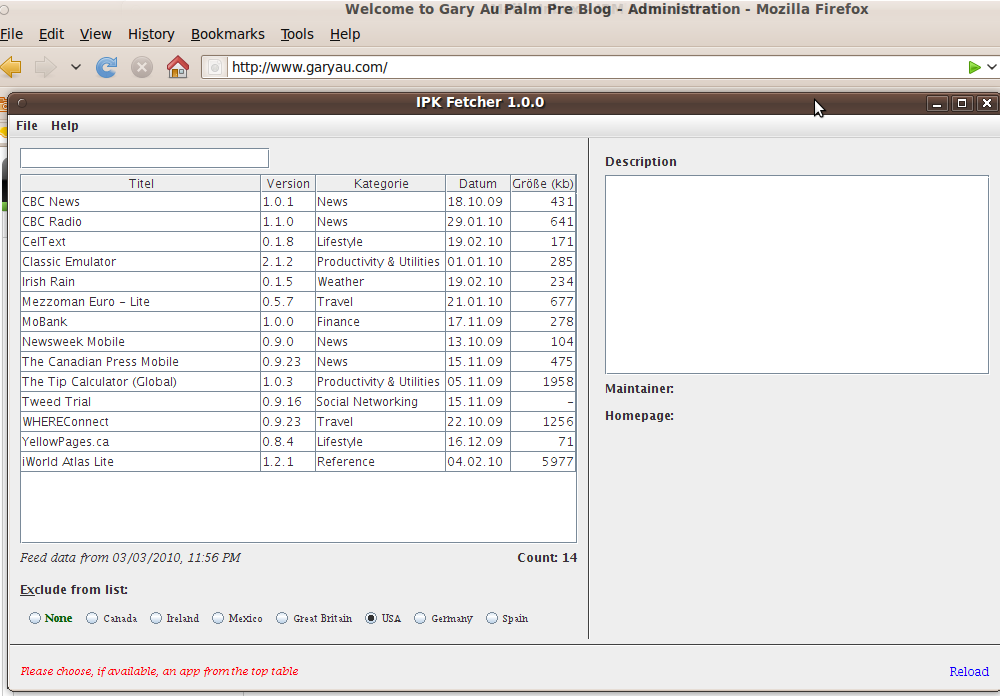Select the iWorld Atlas Lite row

tap(298, 461)
